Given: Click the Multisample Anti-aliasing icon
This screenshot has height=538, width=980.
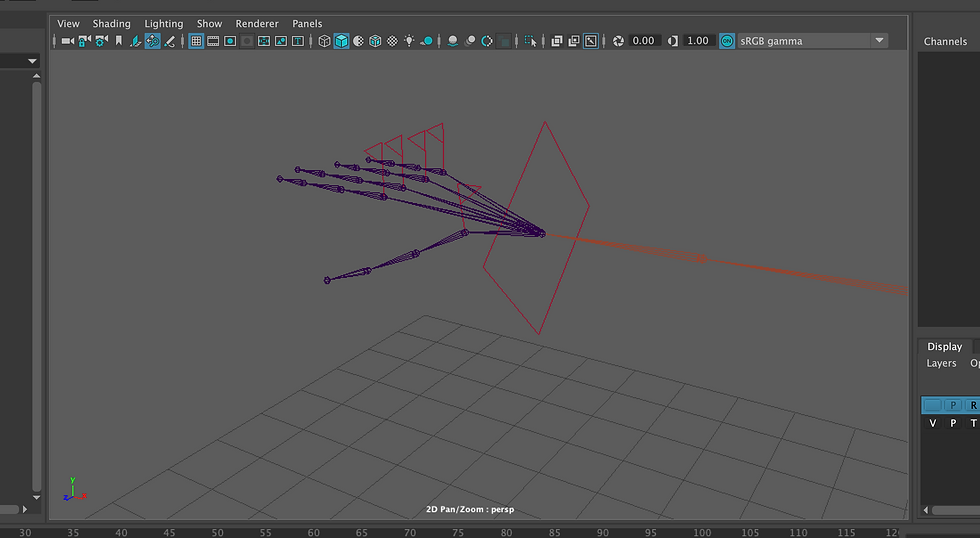Looking at the screenshot, I should 487,41.
